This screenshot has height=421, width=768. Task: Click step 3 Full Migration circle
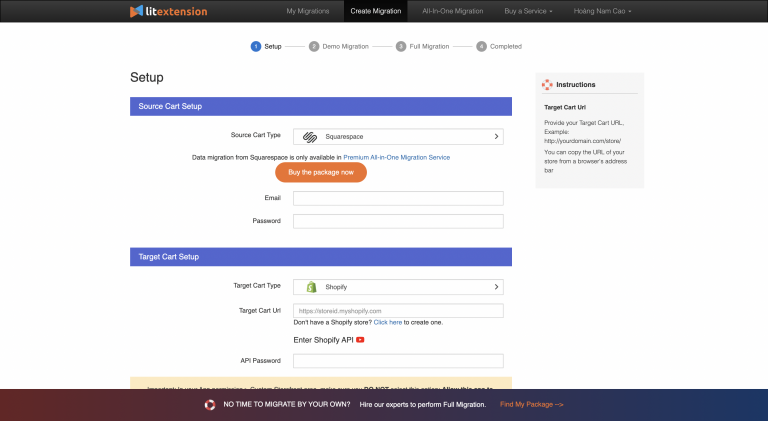(401, 46)
